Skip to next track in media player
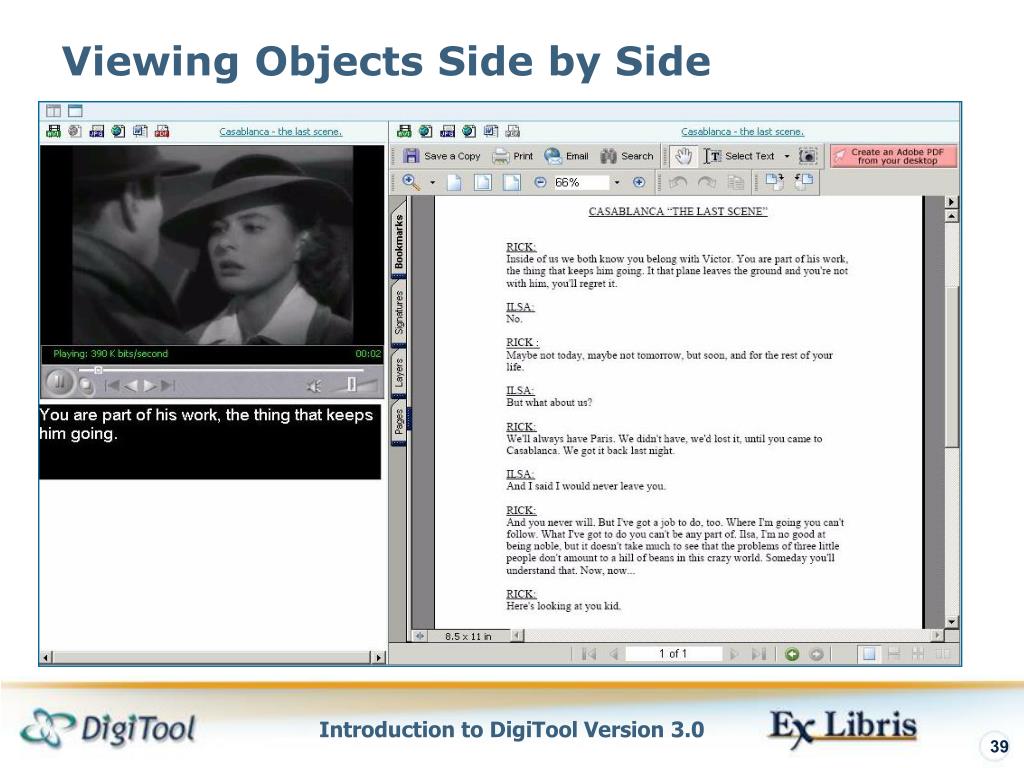 tap(168, 386)
